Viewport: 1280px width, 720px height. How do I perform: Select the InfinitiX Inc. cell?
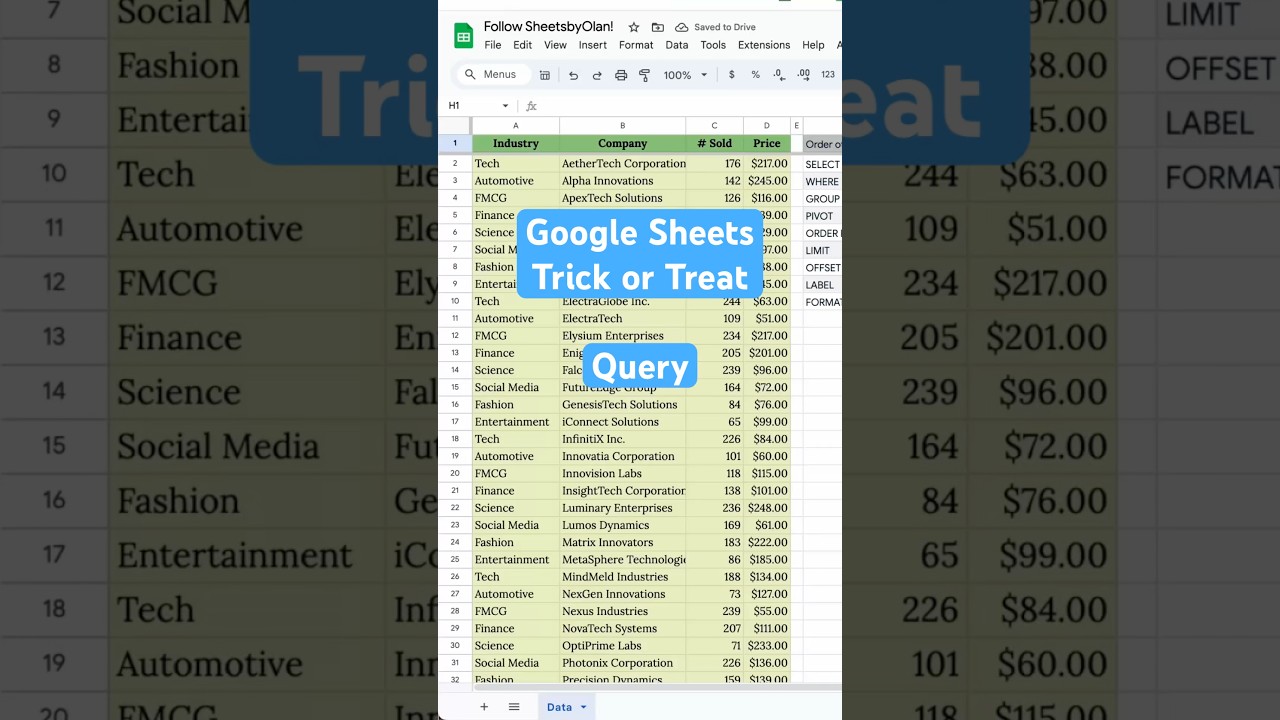(x=622, y=439)
